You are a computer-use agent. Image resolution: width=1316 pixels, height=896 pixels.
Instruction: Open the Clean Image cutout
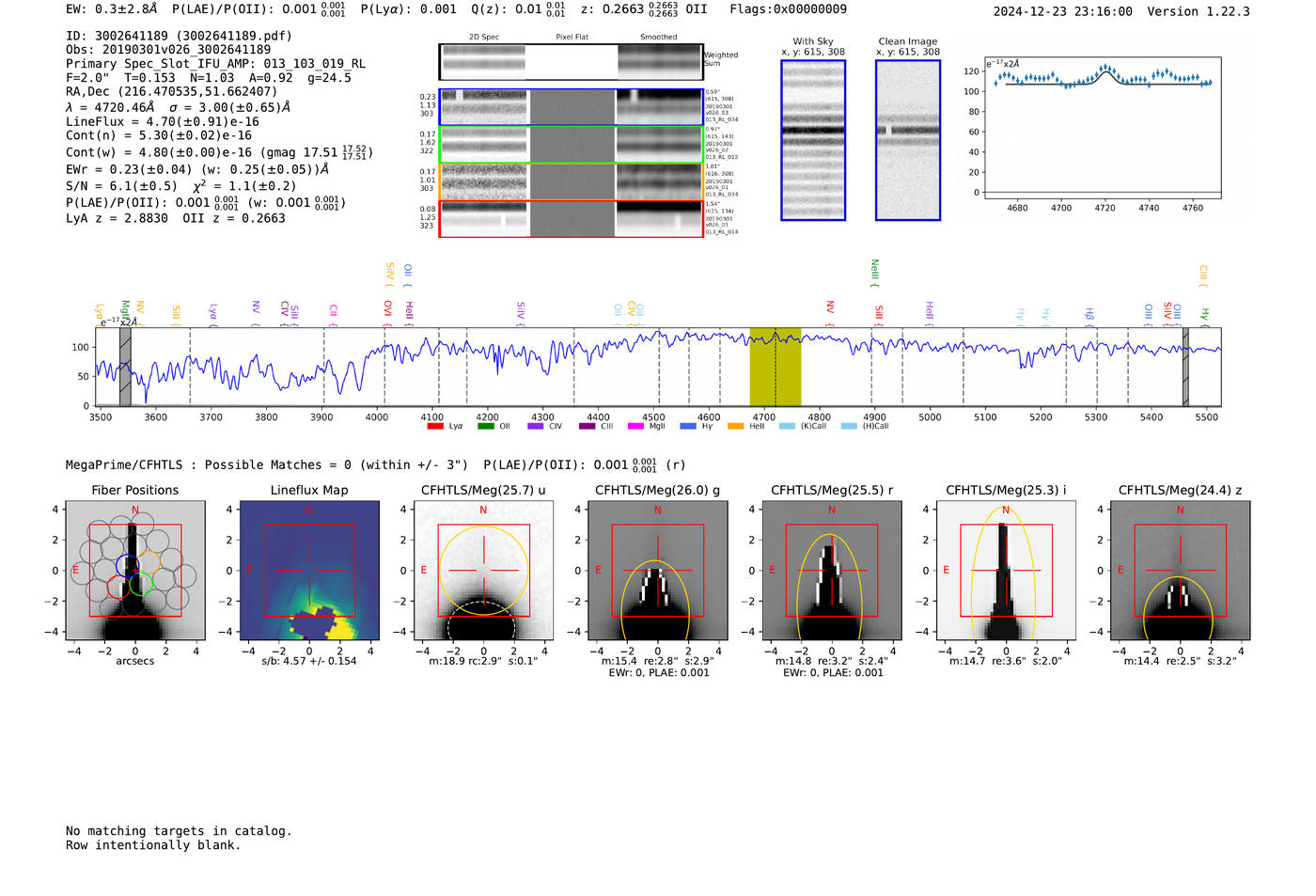click(908, 140)
